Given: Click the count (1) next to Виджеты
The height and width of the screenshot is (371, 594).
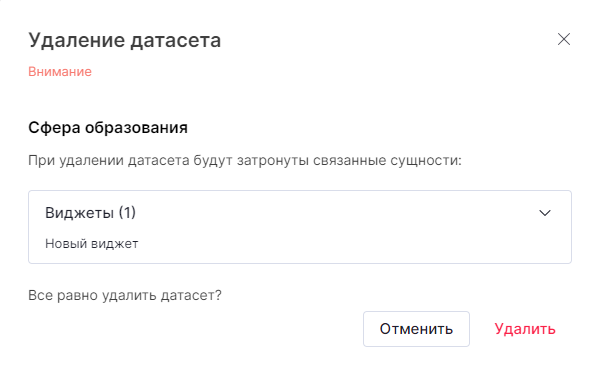Looking at the screenshot, I should point(127,213).
